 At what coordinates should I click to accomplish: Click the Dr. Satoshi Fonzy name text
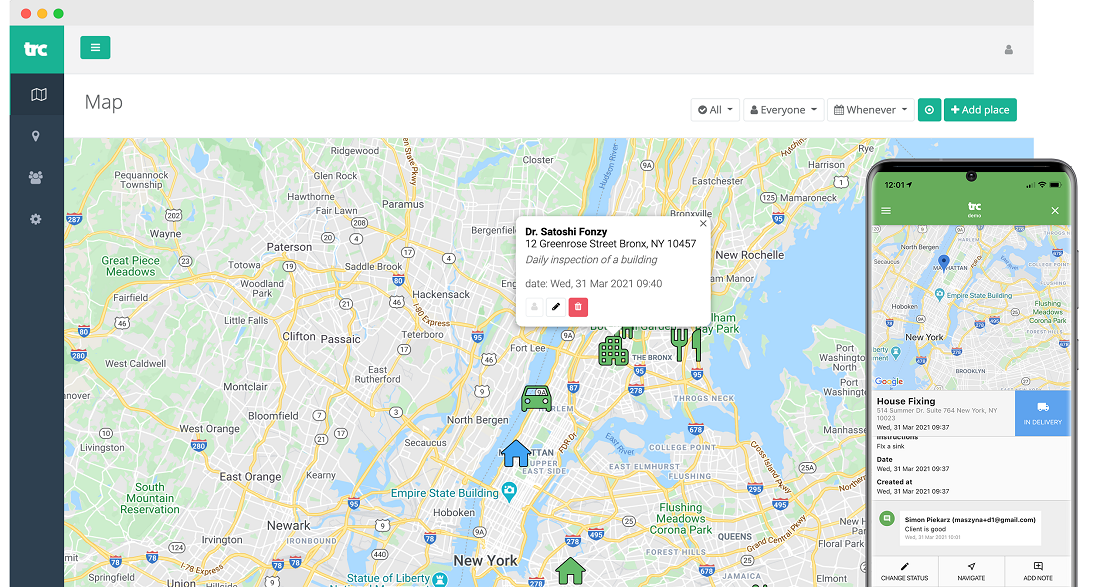tap(566, 231)
